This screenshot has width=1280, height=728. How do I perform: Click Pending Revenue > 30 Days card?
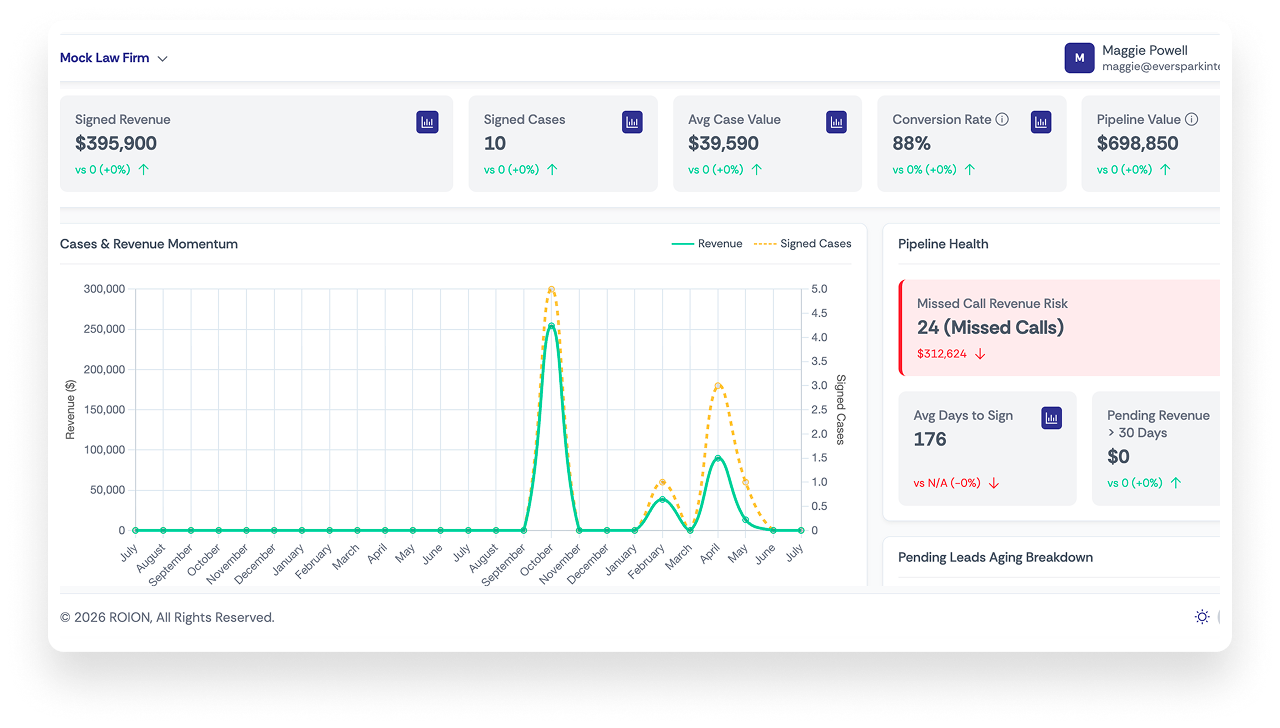pos(1156,448)
